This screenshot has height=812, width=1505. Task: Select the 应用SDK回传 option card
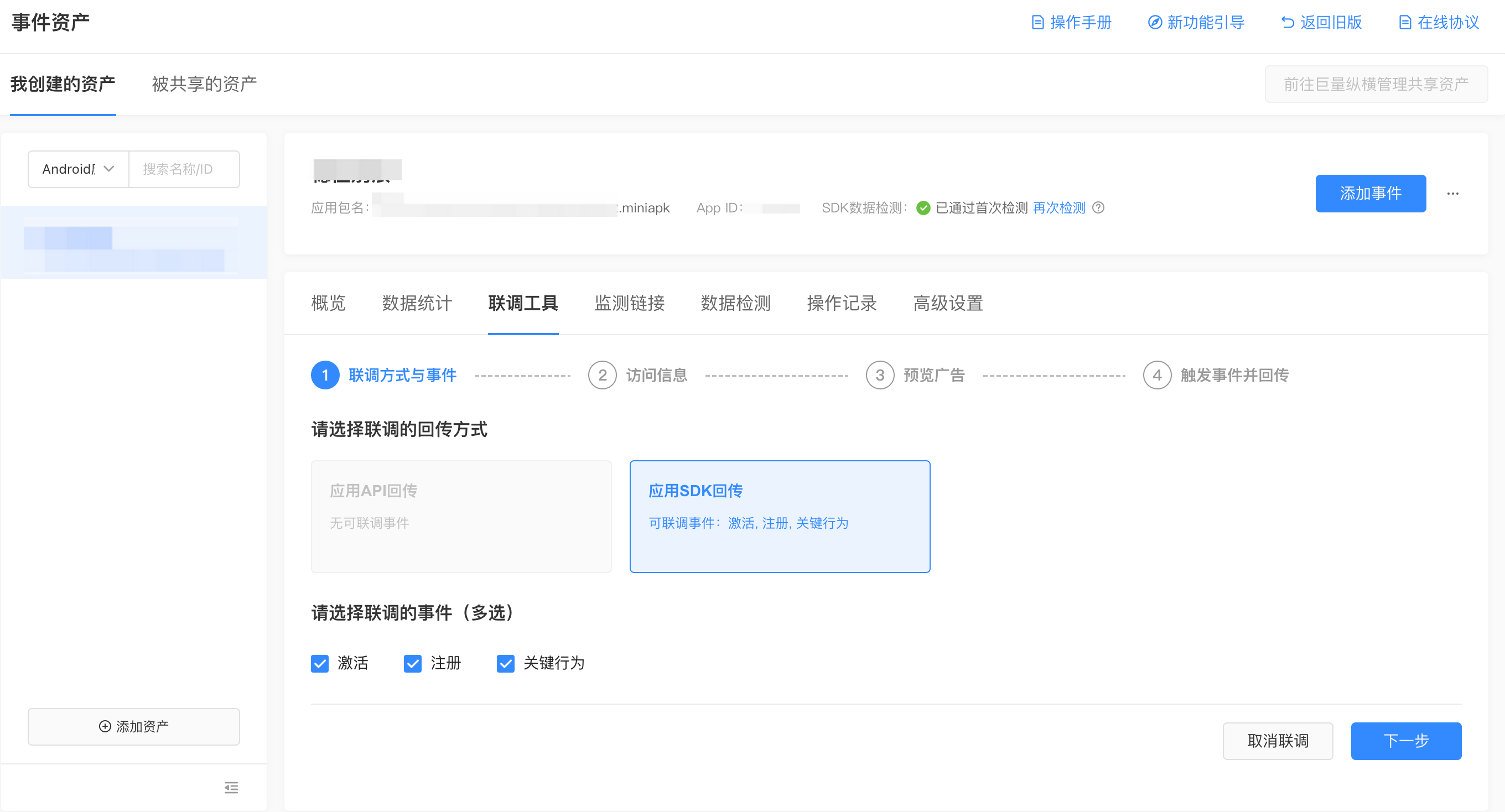(780, 516)
